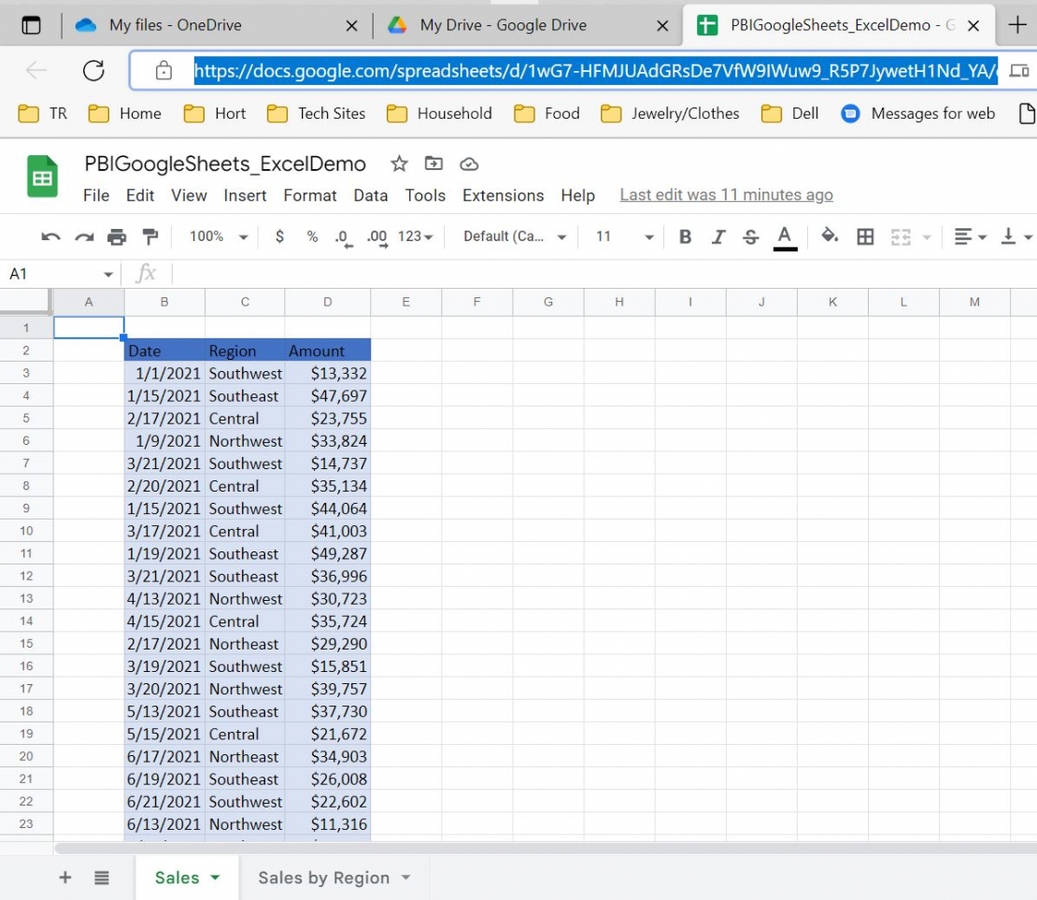Select cell D5 containing $23,755
The image size is (1037, 900).
coord(327,418)
